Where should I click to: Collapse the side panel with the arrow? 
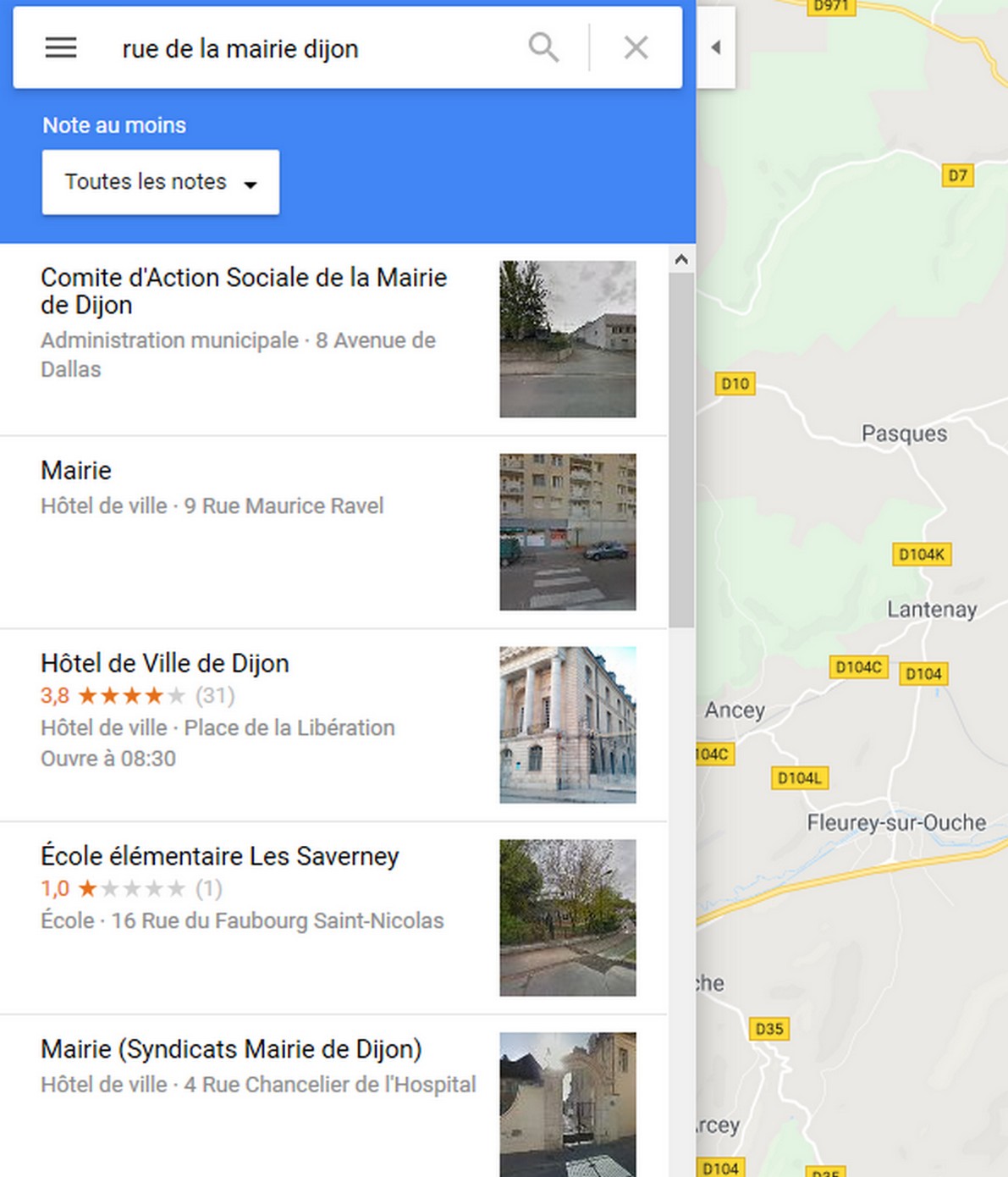tap(715, 47)
